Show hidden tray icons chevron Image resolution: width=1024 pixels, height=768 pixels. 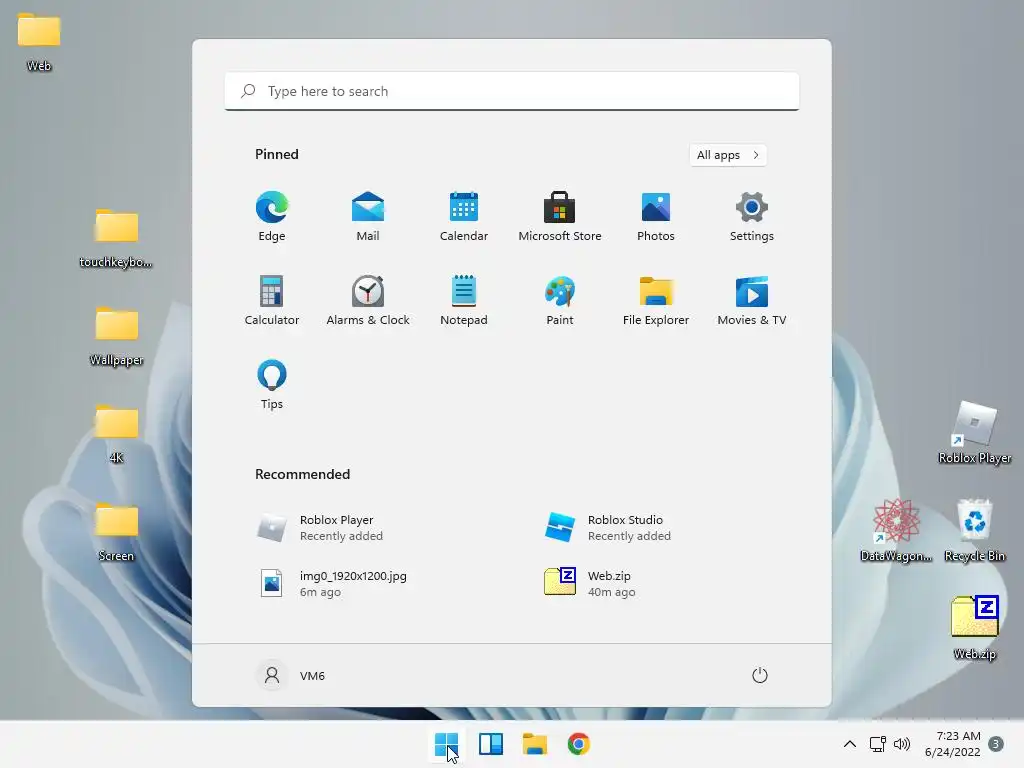click(850, 744)
